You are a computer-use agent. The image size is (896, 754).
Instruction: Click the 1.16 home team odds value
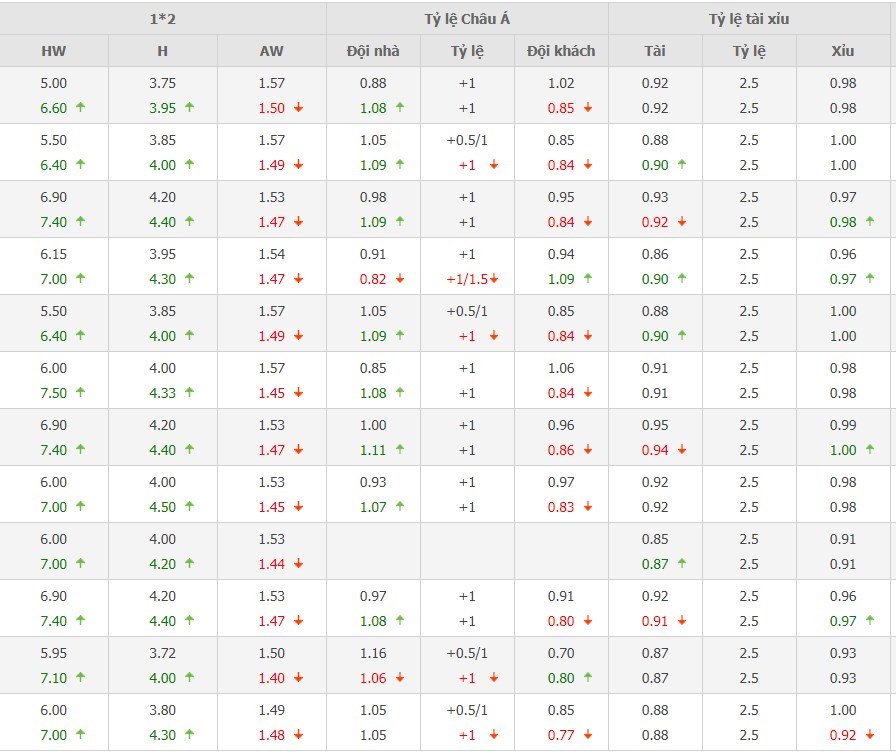pos(372,653)
